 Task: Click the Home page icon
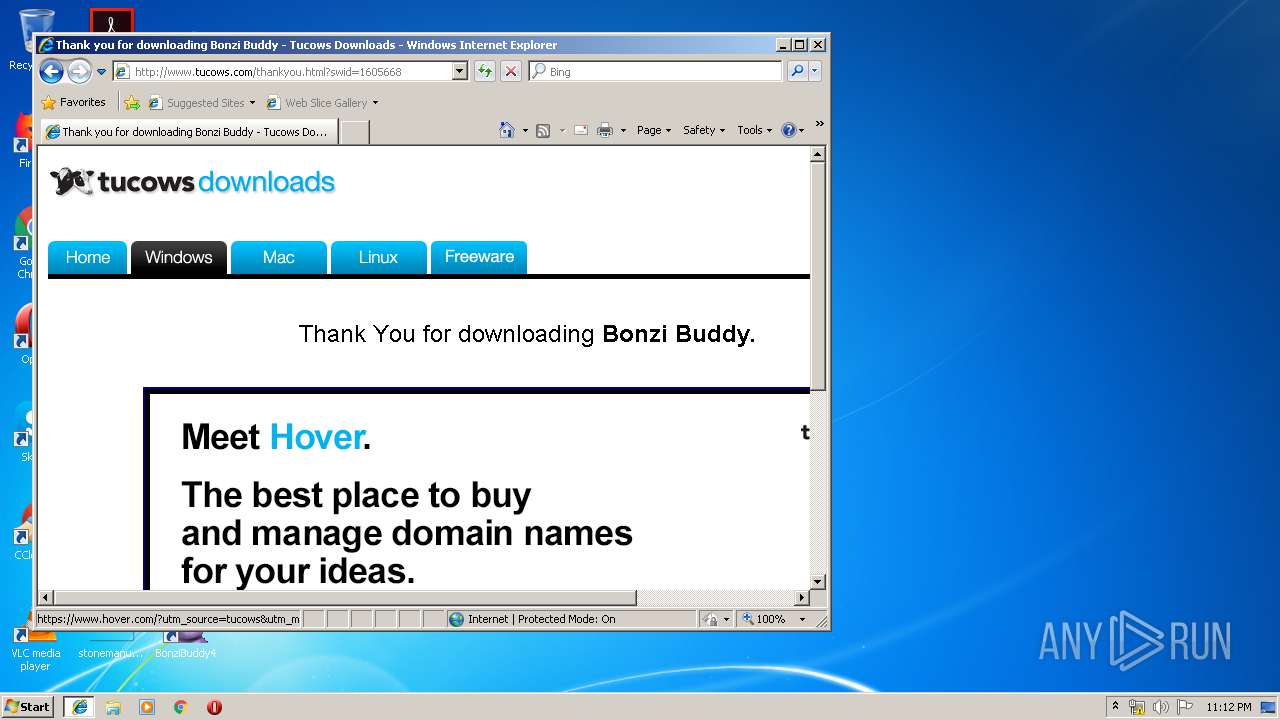click(x=507, y=130)
